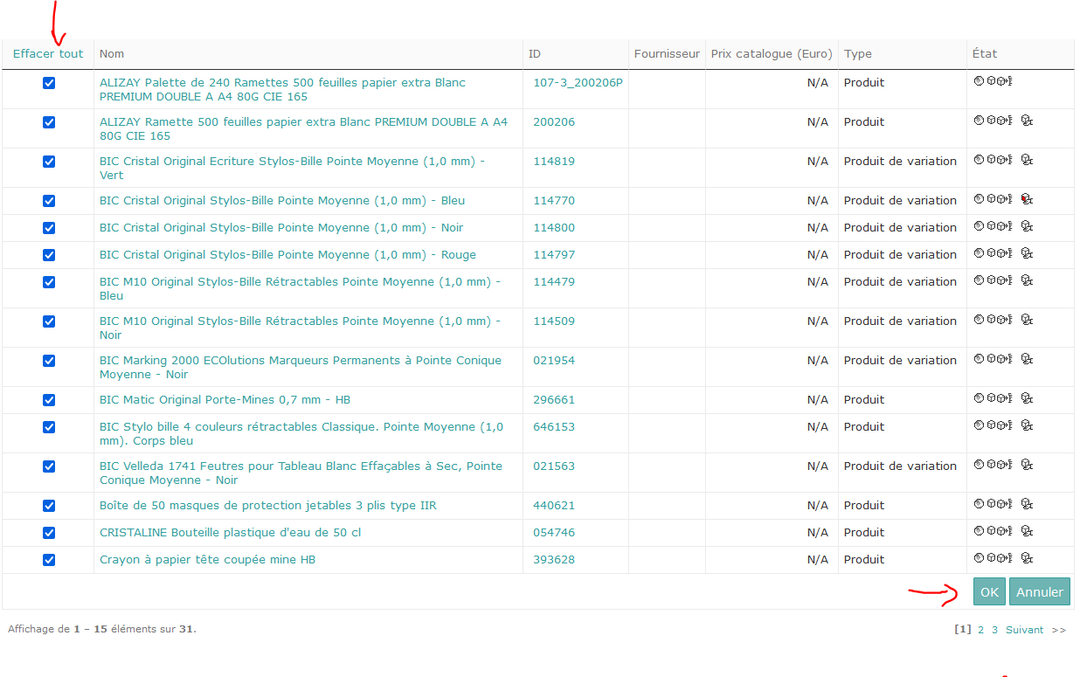Sort by Prix catalogue (Euro) header

pyautogui.click(x=771, y=54)
